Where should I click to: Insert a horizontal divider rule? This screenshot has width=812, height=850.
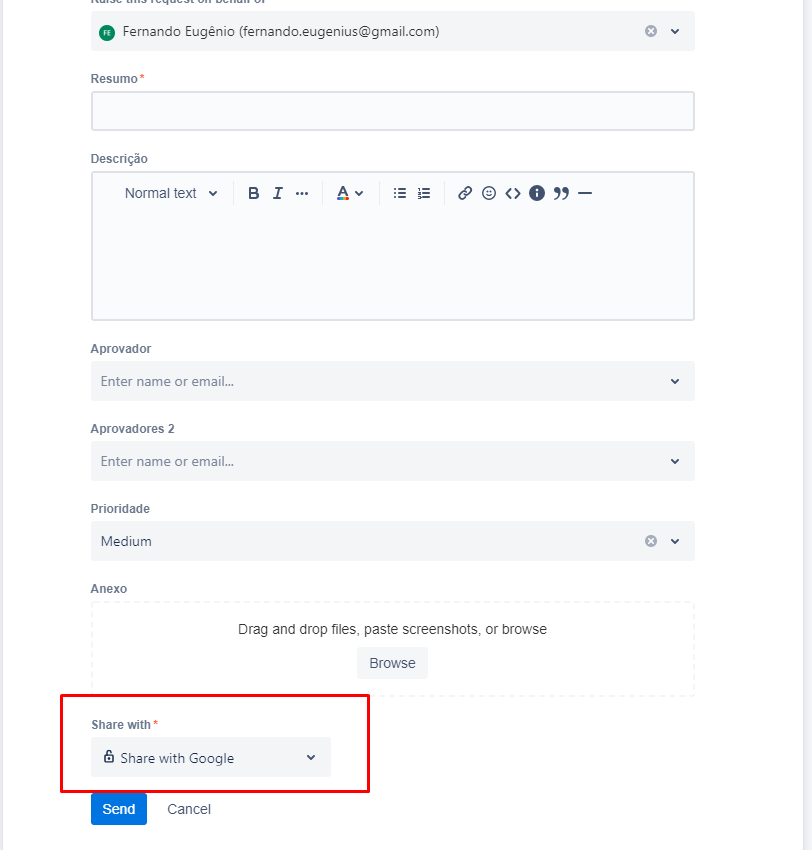tap(585, 193)
